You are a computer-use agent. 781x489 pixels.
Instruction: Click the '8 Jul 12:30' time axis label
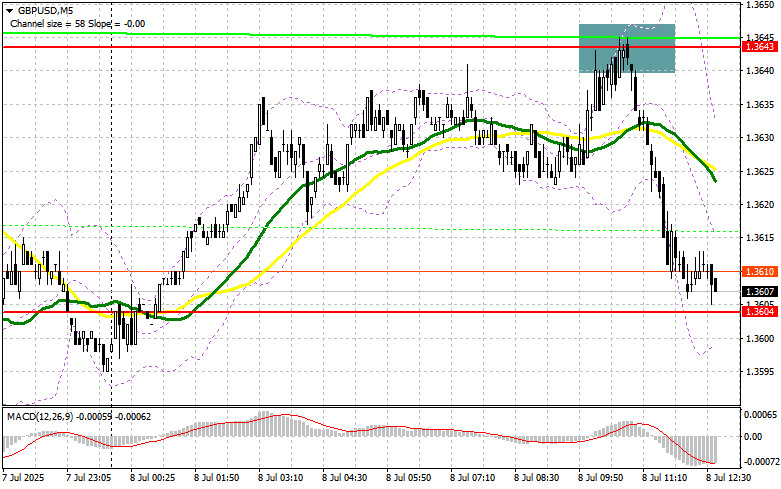[729, 478]
